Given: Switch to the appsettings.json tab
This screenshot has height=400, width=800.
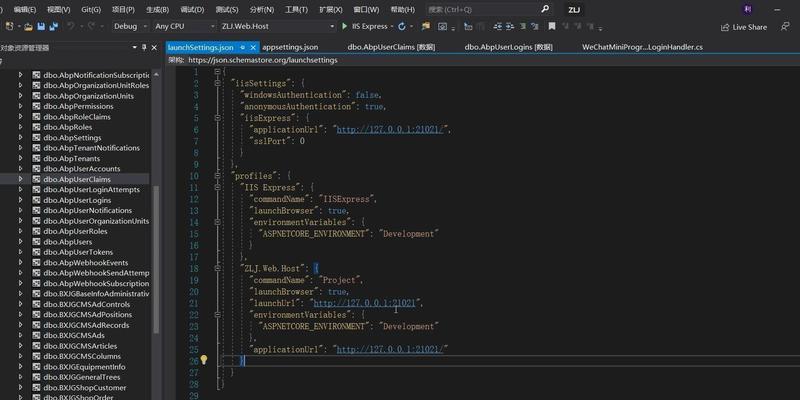Looking at the screenshot, I should (x=290, y=47).
